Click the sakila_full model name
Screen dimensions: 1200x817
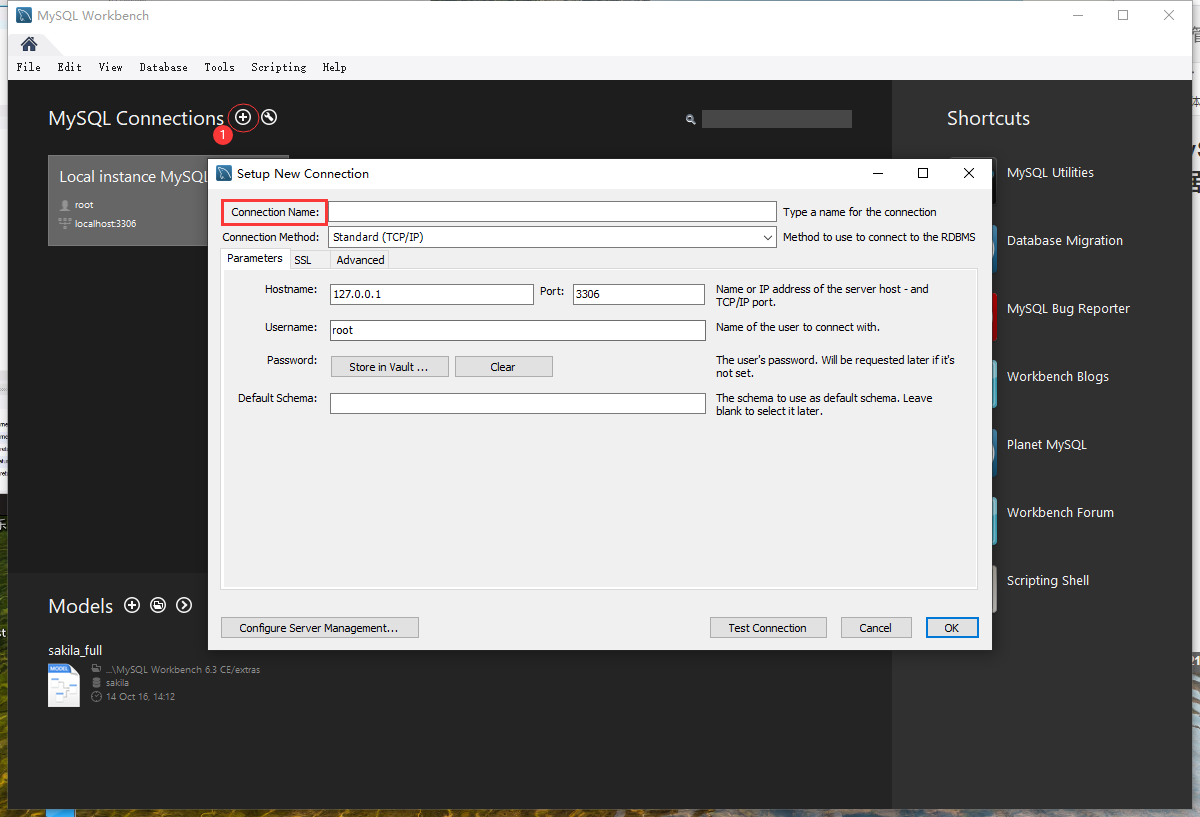point(75,650)
